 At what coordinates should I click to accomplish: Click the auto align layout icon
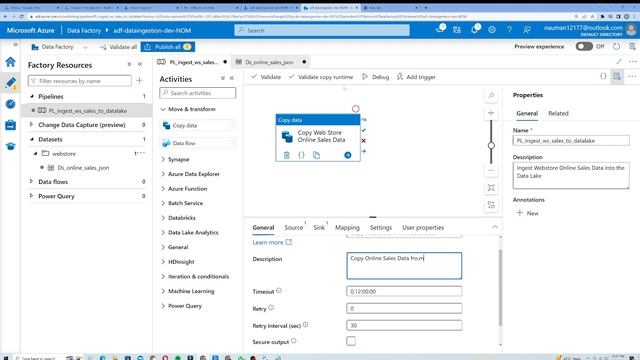(491, 204)
